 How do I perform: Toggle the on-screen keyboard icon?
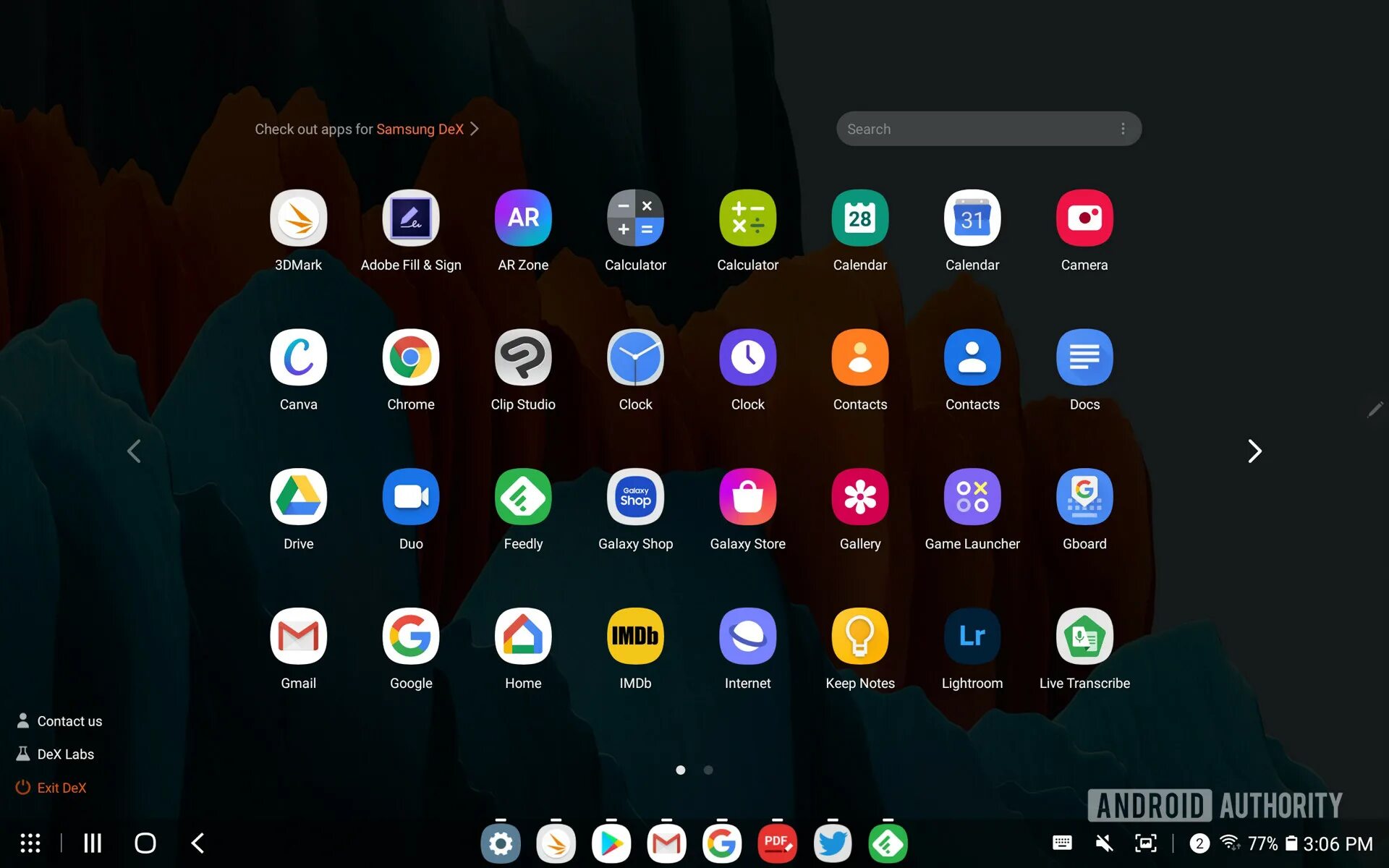1062,843
